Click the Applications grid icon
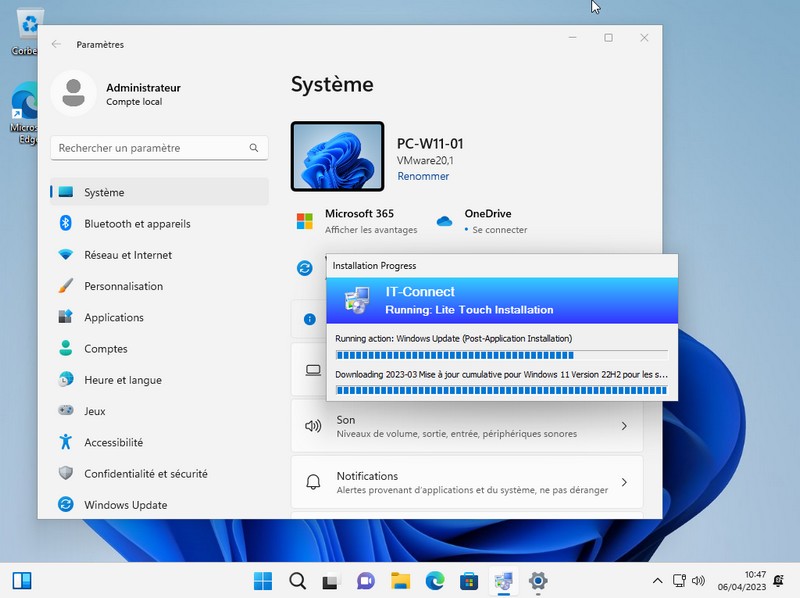800x598 pixels. point(65,316)
